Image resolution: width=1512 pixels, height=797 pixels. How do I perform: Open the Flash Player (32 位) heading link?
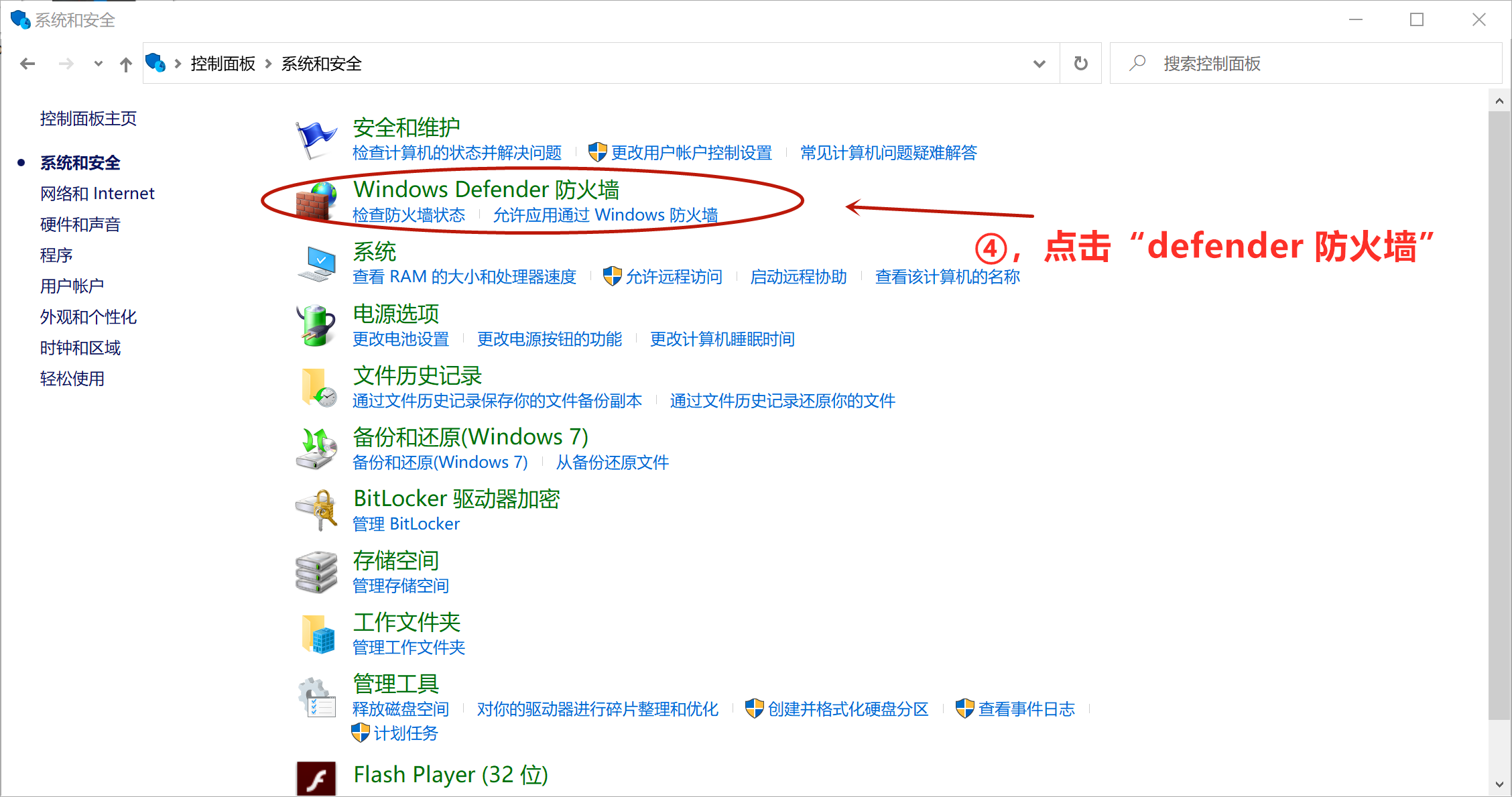tap(451, 775)
